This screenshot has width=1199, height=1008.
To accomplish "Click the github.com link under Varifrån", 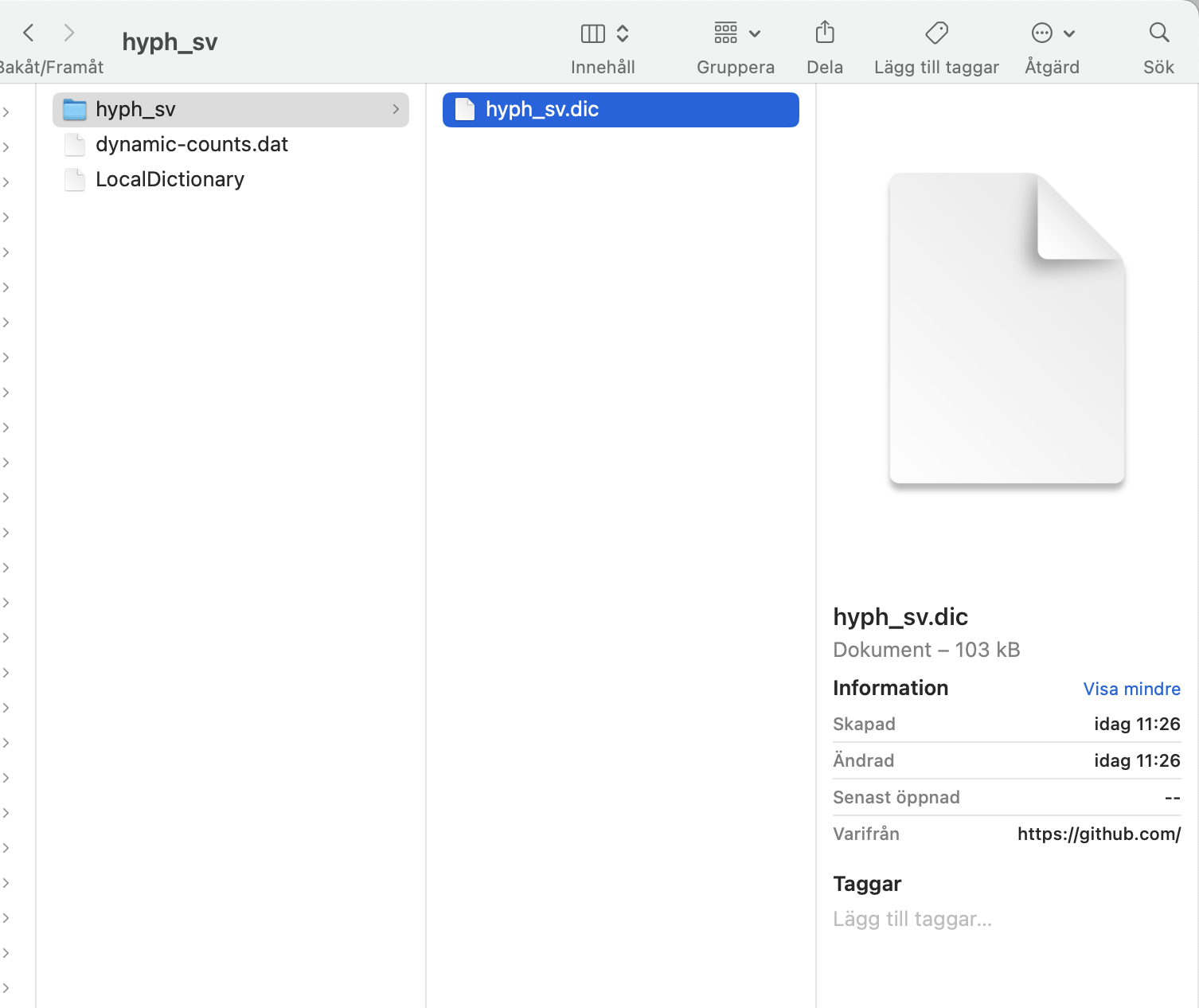I will pyautogui.click(x=1099, y=834).
